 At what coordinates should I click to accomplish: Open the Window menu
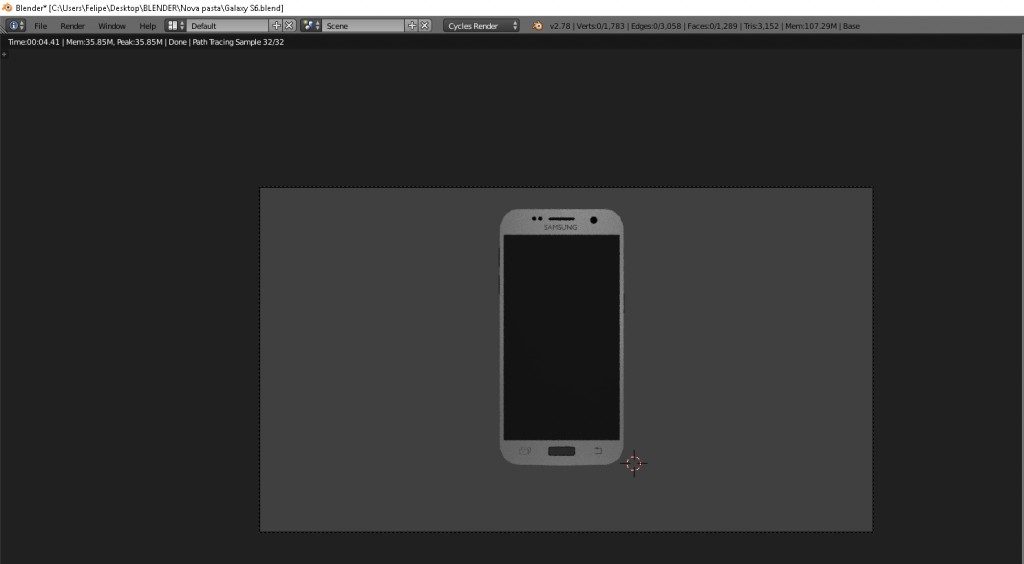pyautogui.click(x=112, y=26)
